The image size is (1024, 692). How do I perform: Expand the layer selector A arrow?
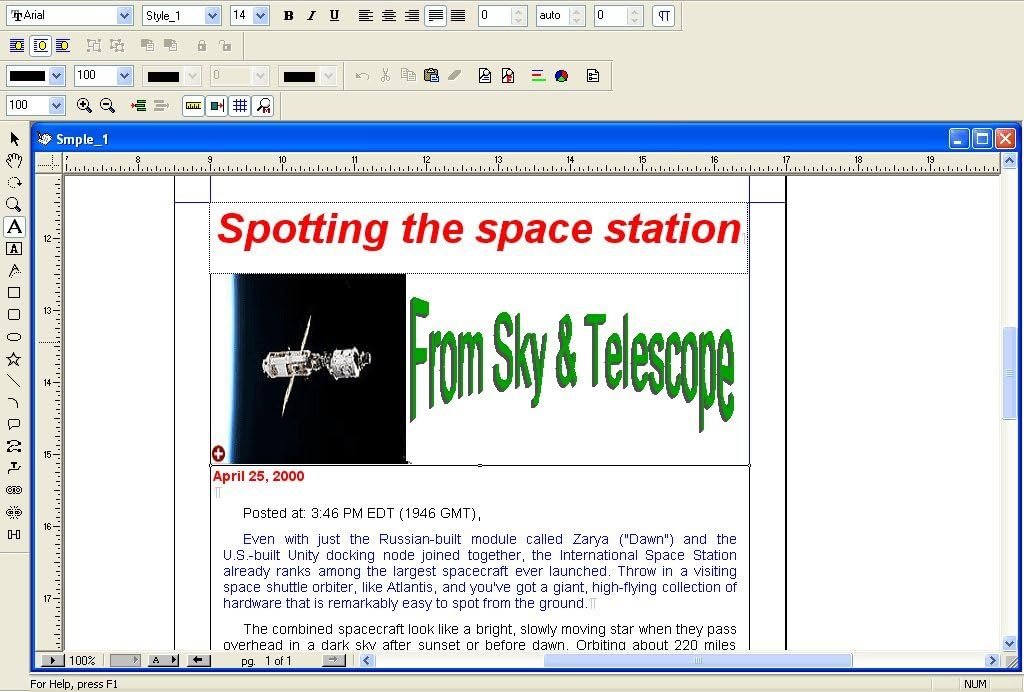click(x=172, y=660)
